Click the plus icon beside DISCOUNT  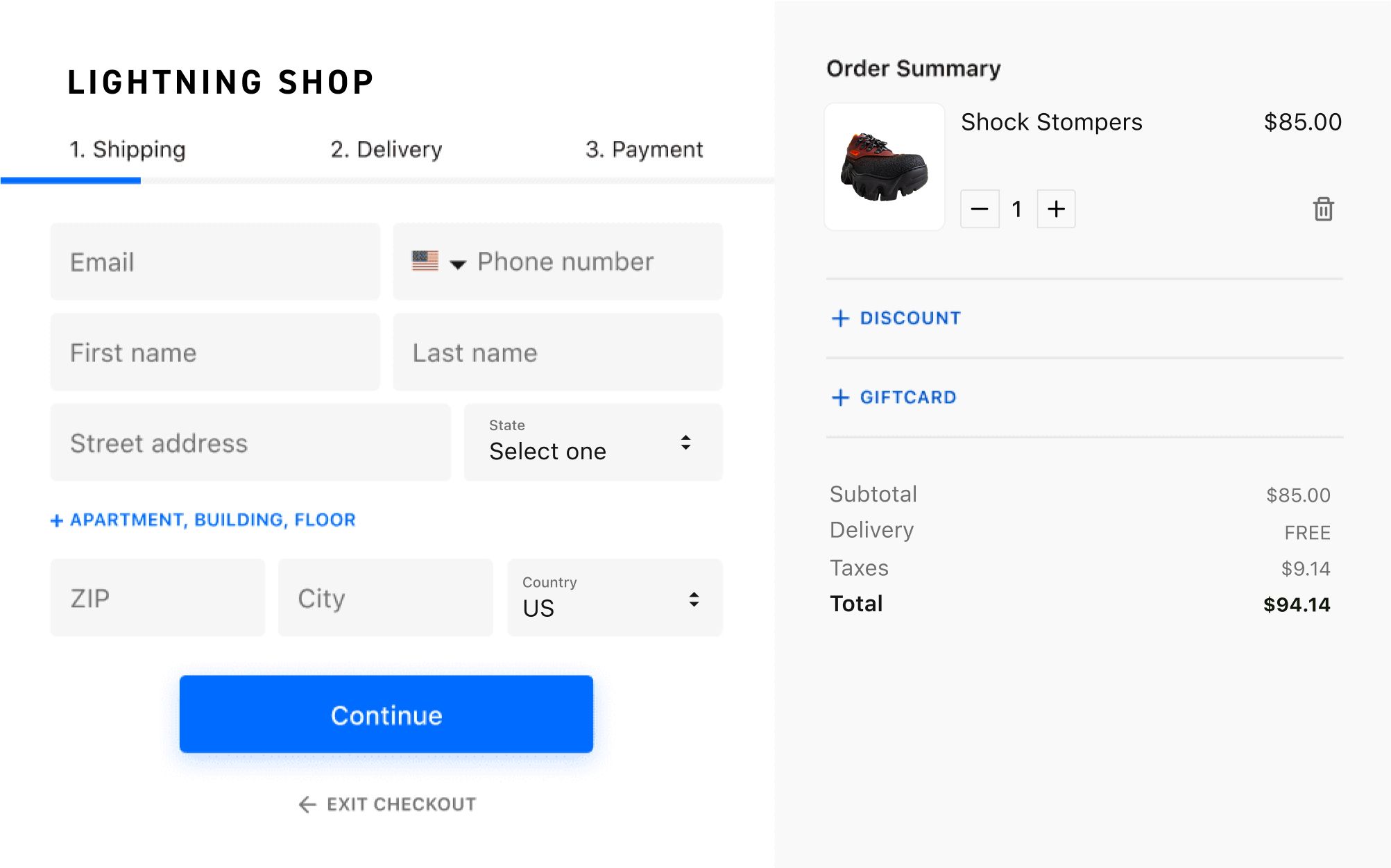click(x=840, y=318)
